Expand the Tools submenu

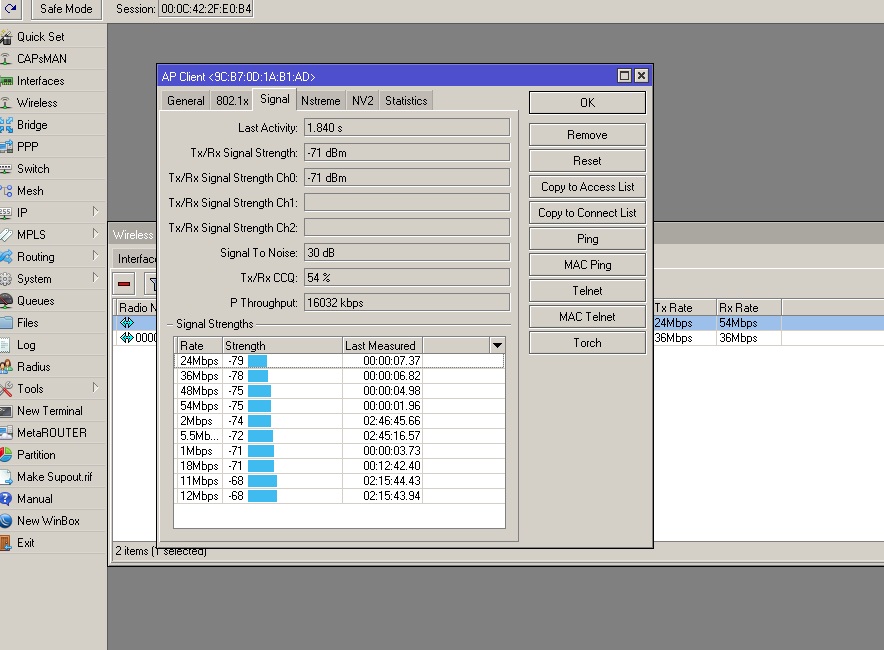(95, 388)
